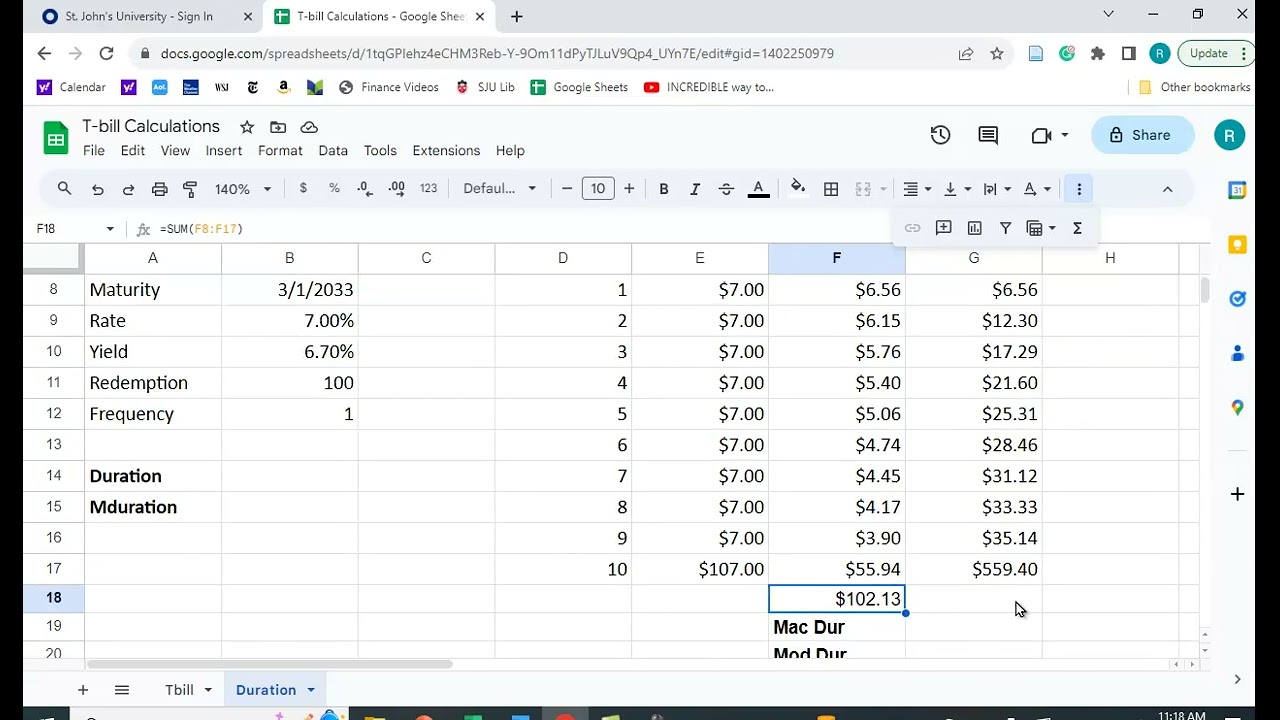Star the T-bill Calculations document
Screen dimensions: 1280x720
(x=247, y=127)
